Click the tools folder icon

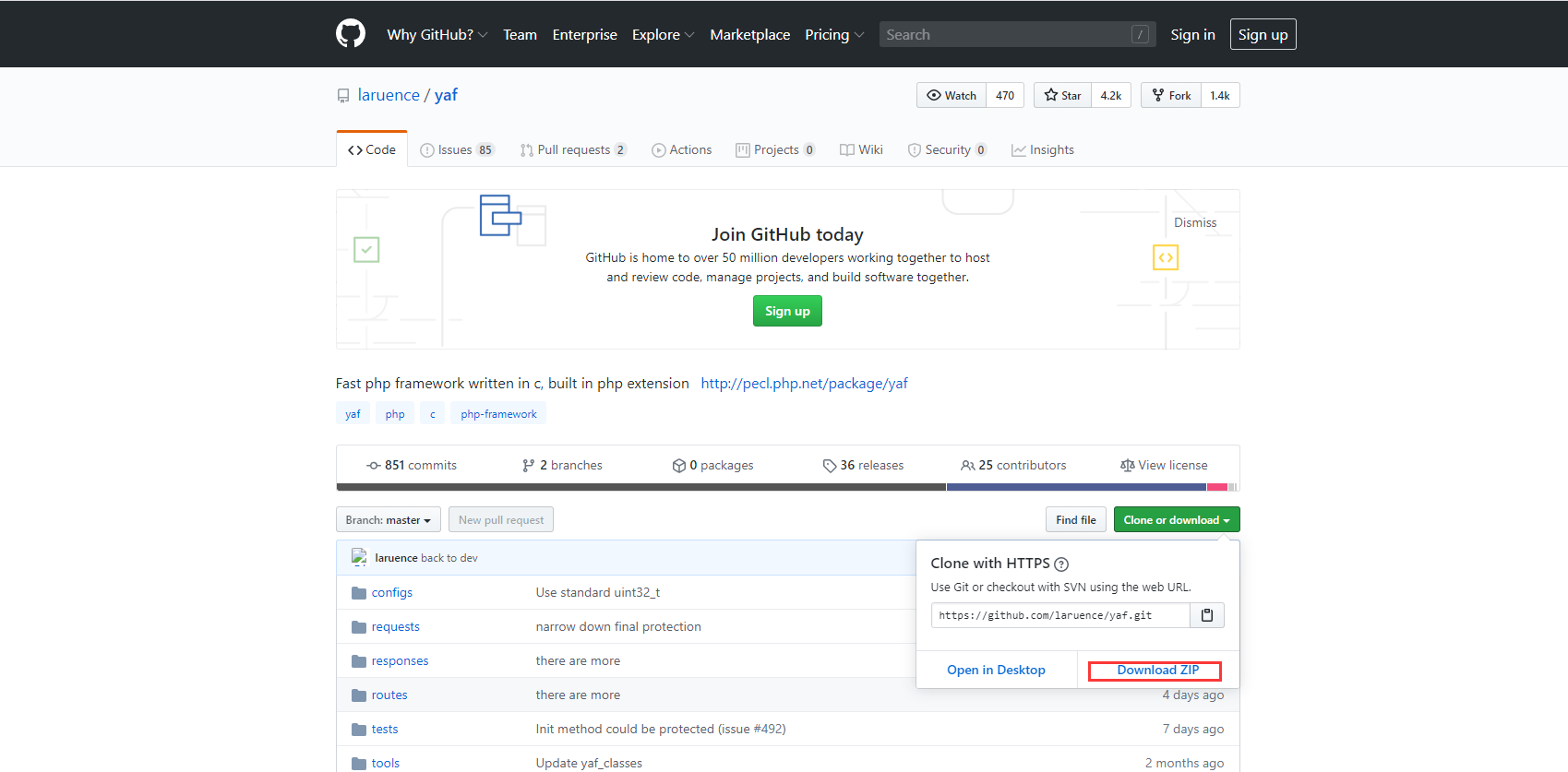[x=359, y=764]
